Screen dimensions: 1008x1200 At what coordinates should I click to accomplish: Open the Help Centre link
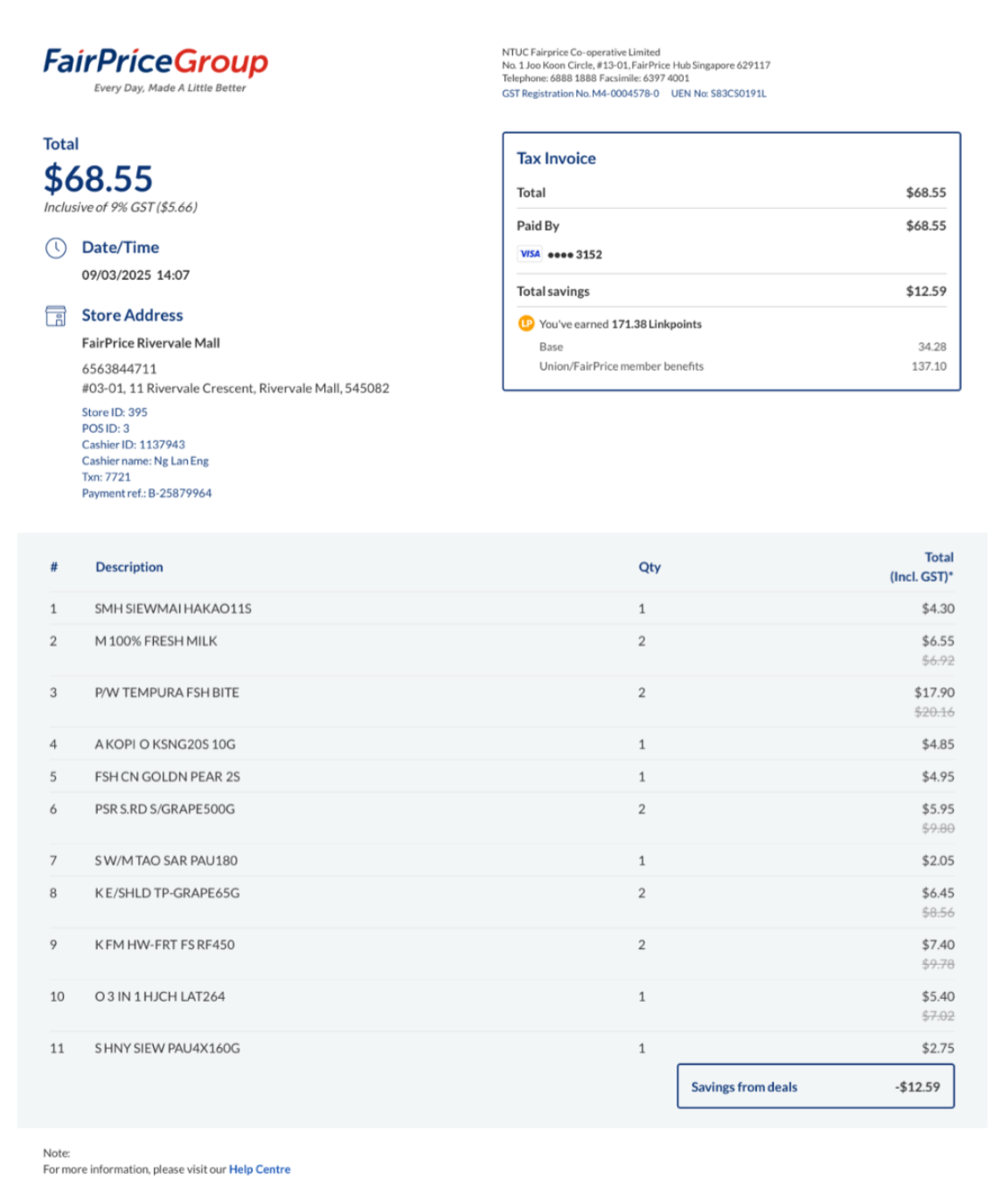coord(260,1169)
